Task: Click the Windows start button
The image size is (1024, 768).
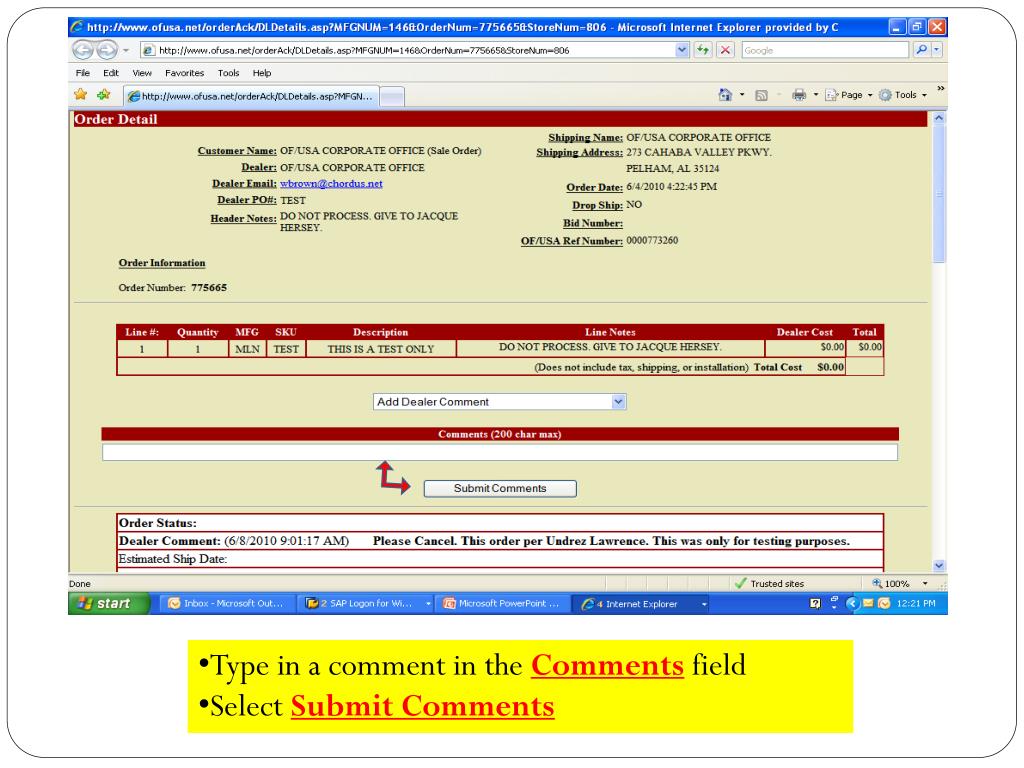Action: [x=110, y=603]
